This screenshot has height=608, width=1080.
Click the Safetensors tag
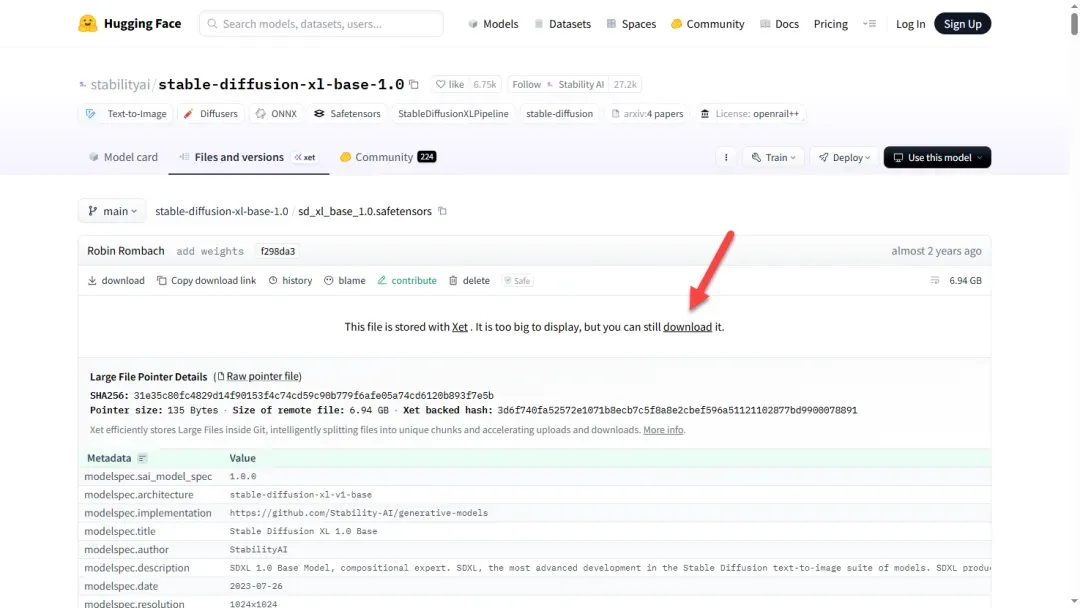347,114
